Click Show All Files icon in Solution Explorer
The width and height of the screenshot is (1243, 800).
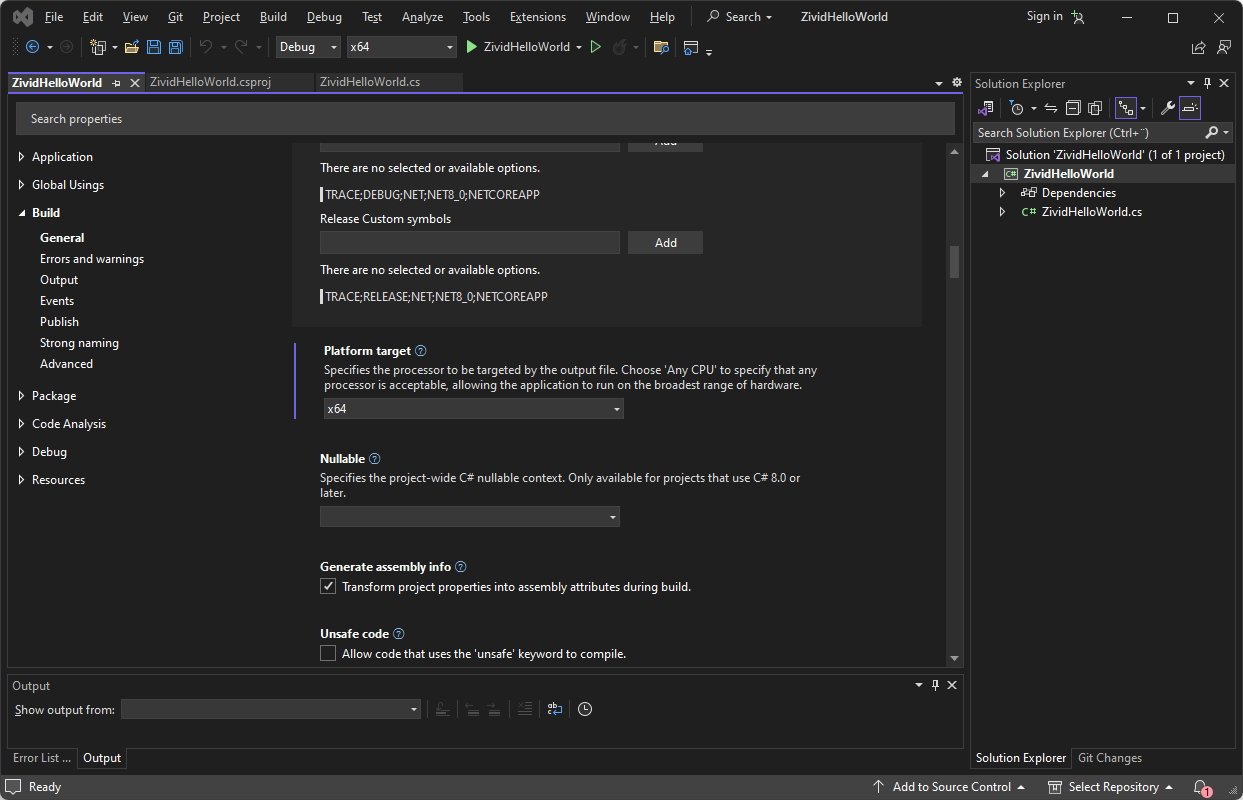tap(1095, 108)
